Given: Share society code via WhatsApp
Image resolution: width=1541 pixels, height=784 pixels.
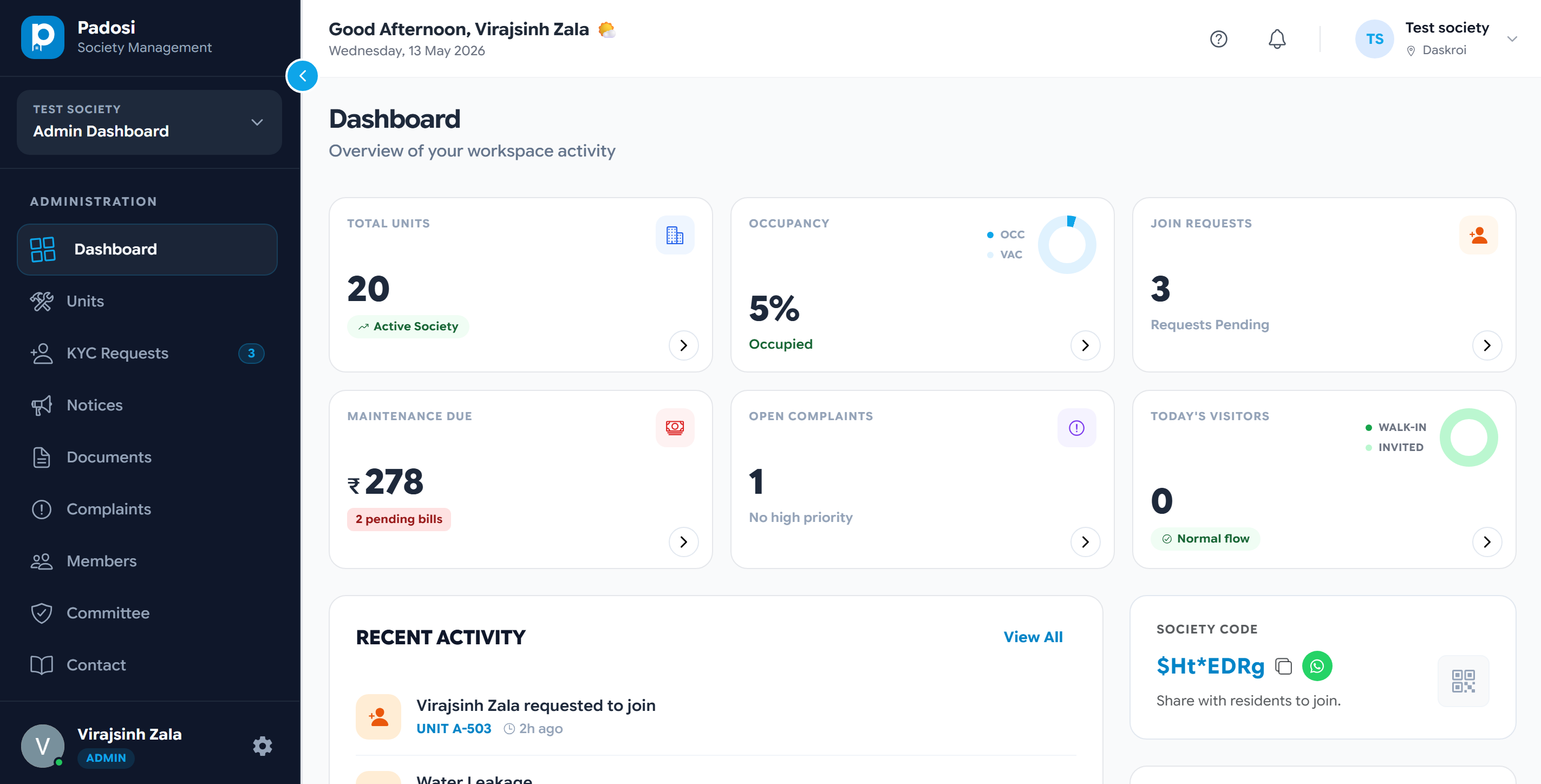Looking at the screenshot, I should (1317, 666).
